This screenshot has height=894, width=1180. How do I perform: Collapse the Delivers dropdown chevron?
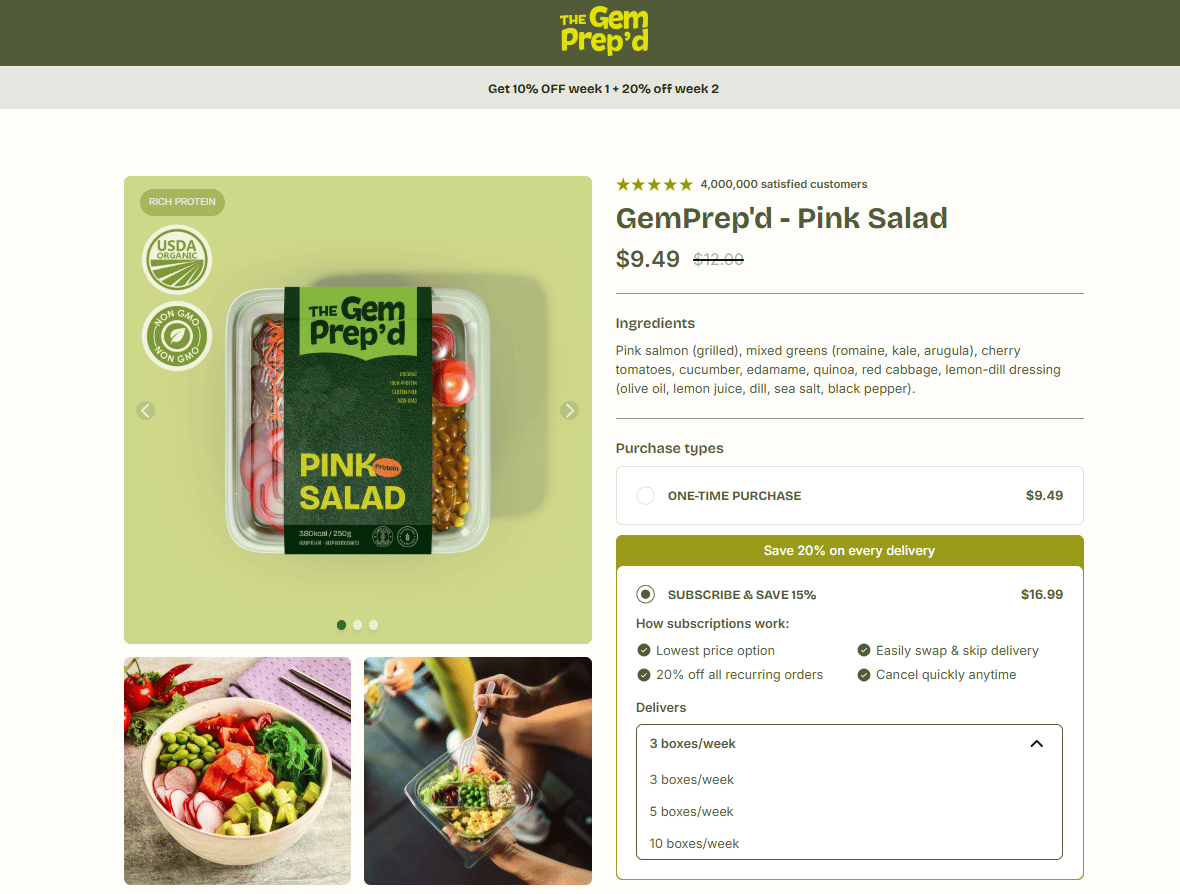click(1036, 743)
